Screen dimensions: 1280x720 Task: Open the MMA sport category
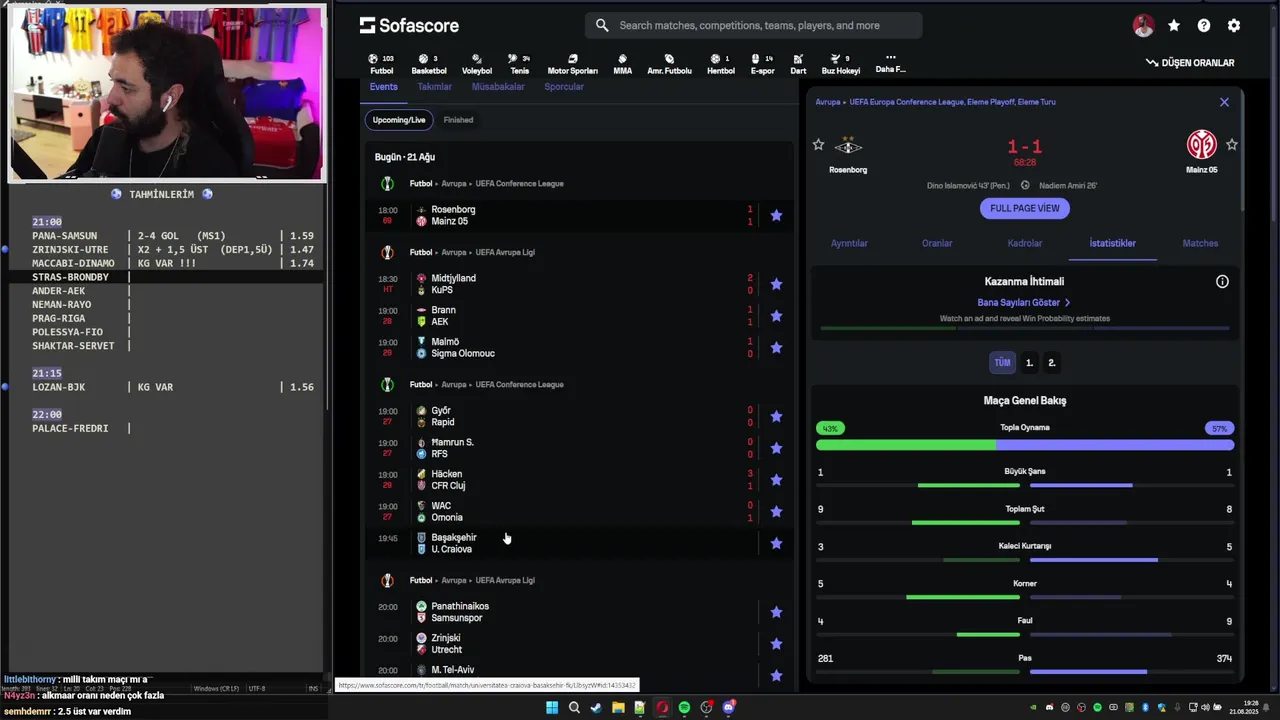tap(622, 64)
